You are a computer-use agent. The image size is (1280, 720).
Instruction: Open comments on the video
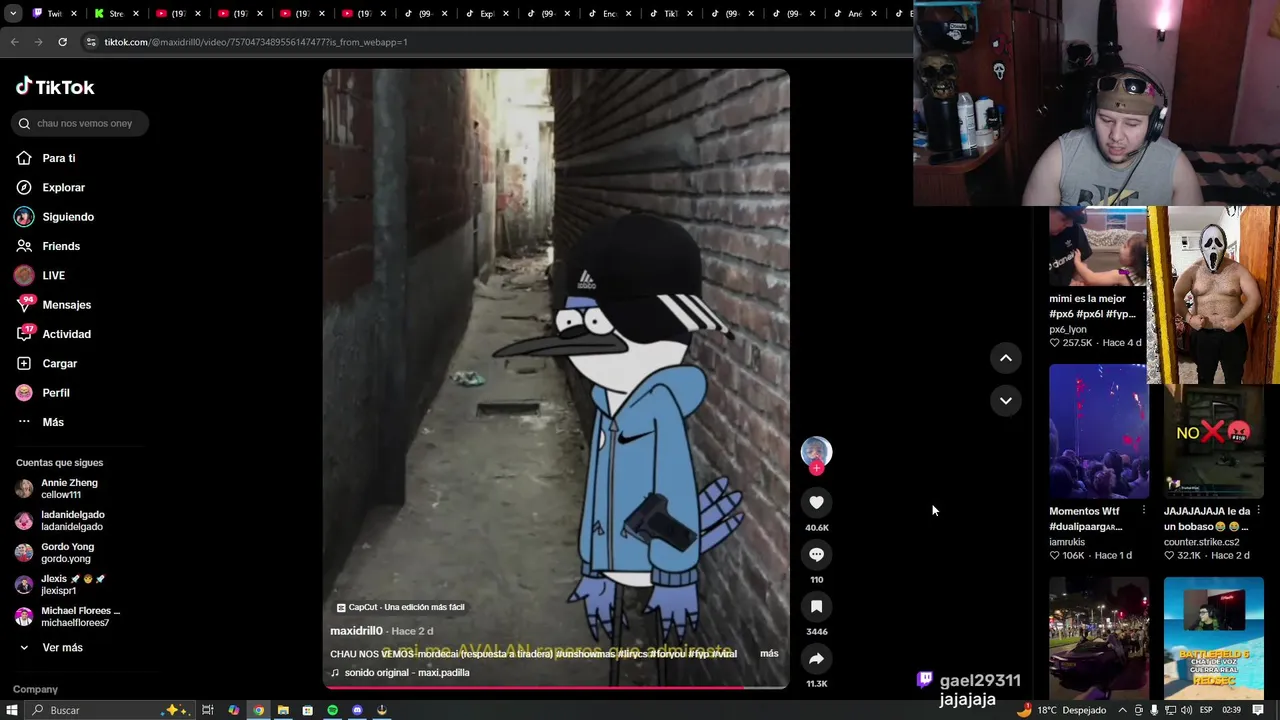(816, 555)
